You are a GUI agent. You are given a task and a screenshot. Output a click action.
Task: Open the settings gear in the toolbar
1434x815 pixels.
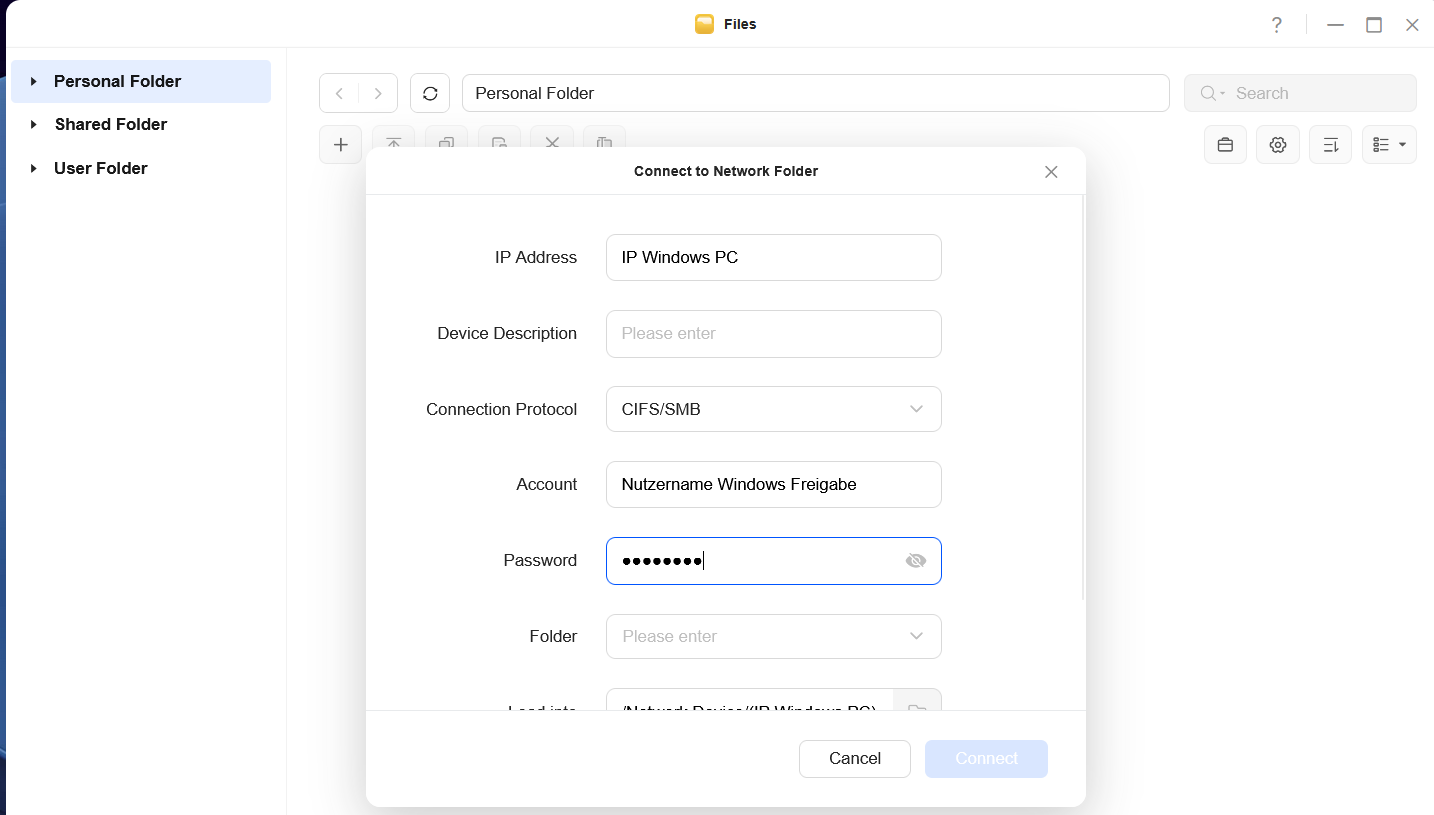[1277, 145]
